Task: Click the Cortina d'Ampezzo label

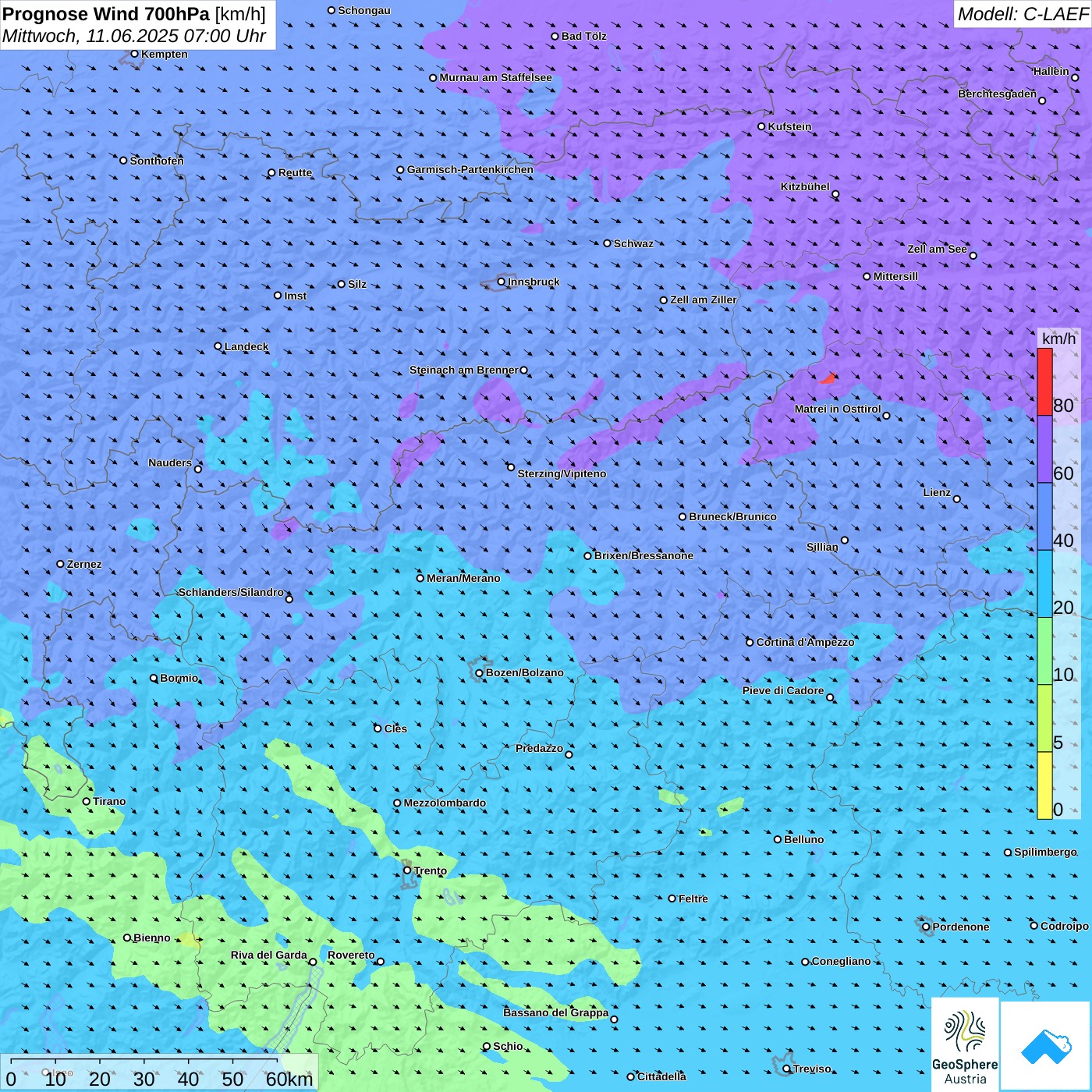Action: [805, 642]
